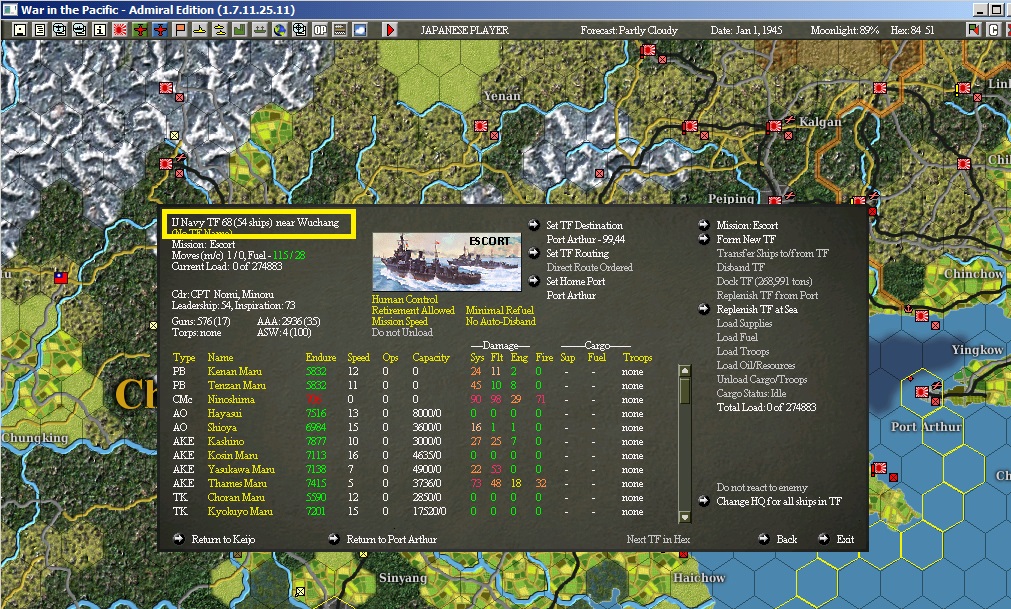
Task: Click the red end-turn play arrow
Action: 389,30
